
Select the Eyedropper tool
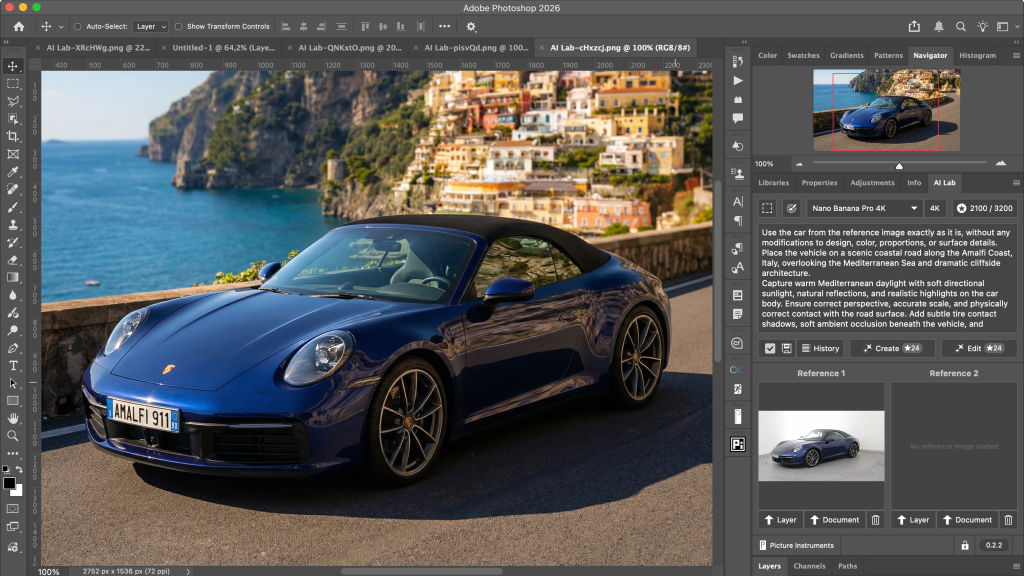(13, 172)
